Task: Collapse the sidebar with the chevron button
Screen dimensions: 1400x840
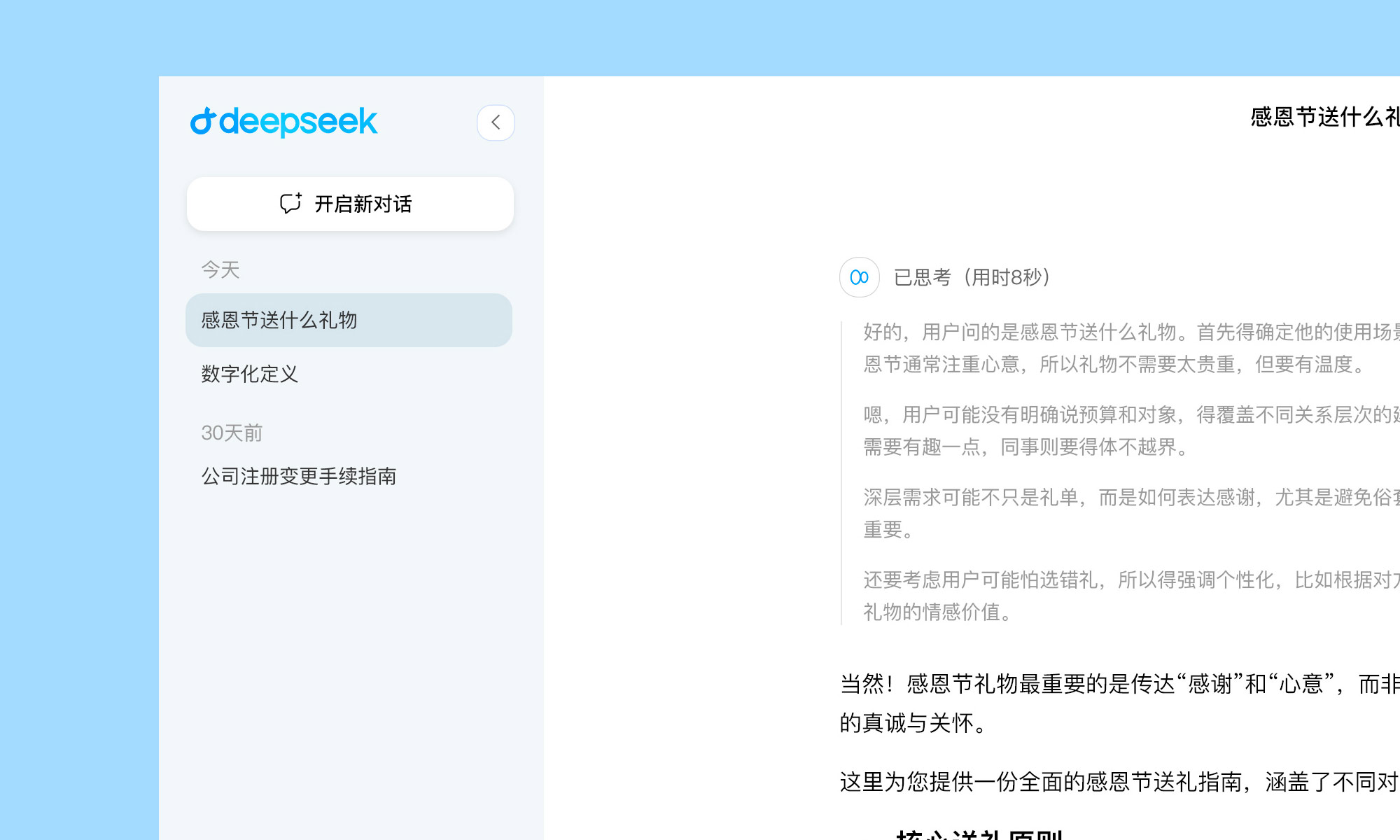Action: 496,122
